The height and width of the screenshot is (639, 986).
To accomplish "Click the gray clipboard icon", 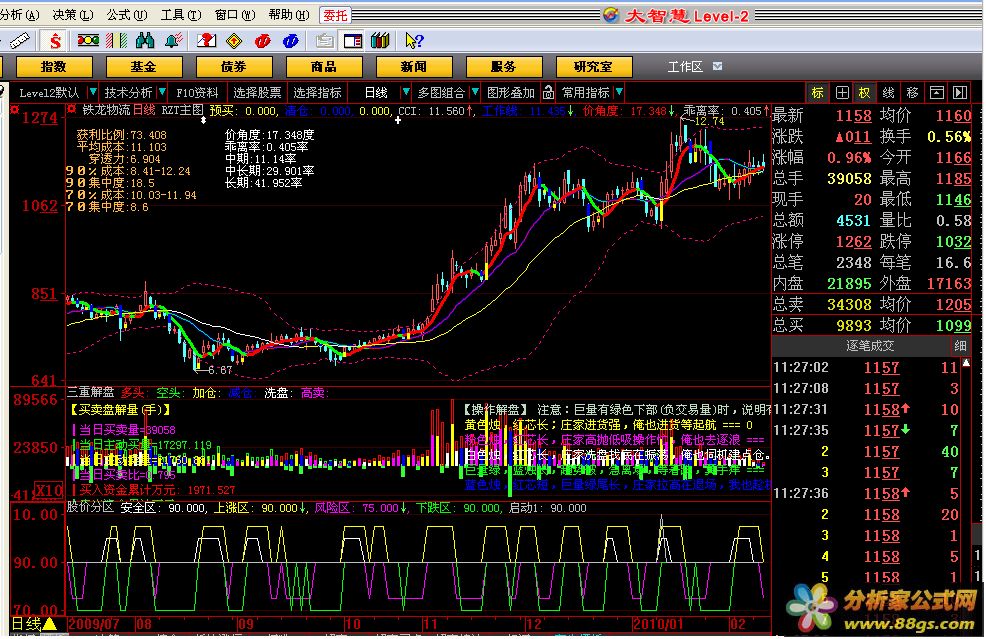I will pos(324,42).
